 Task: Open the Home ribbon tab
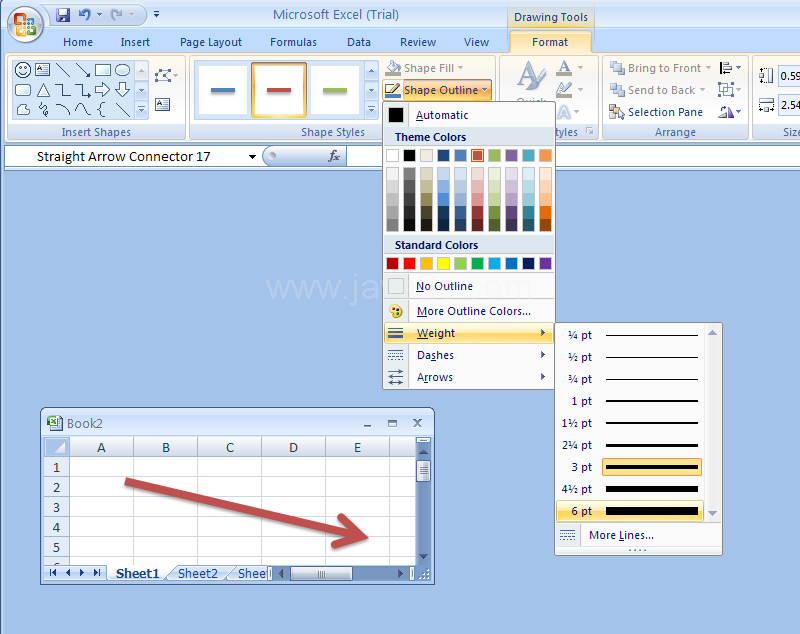[x=78, y=42]
